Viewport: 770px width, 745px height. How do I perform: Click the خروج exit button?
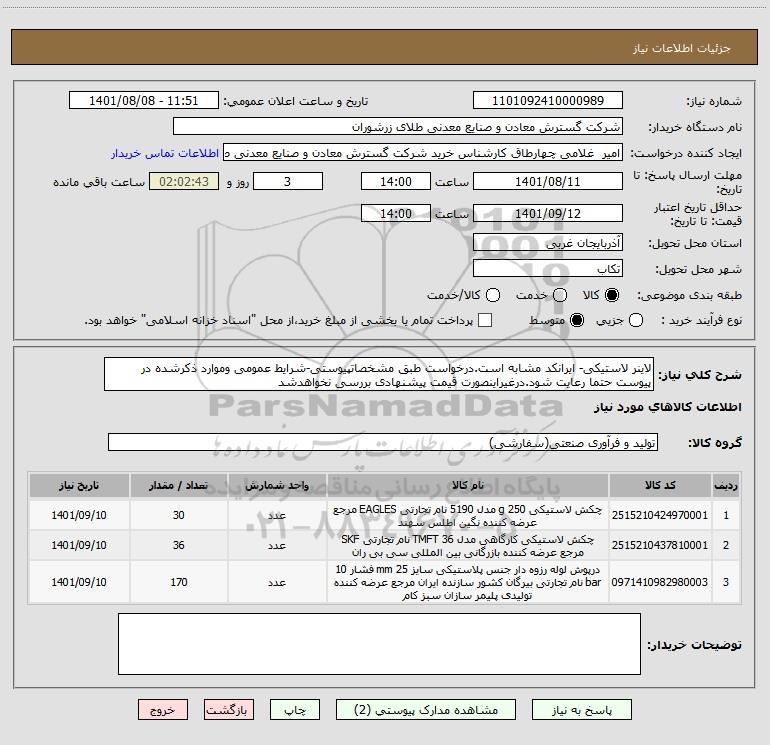pos(163,710)
